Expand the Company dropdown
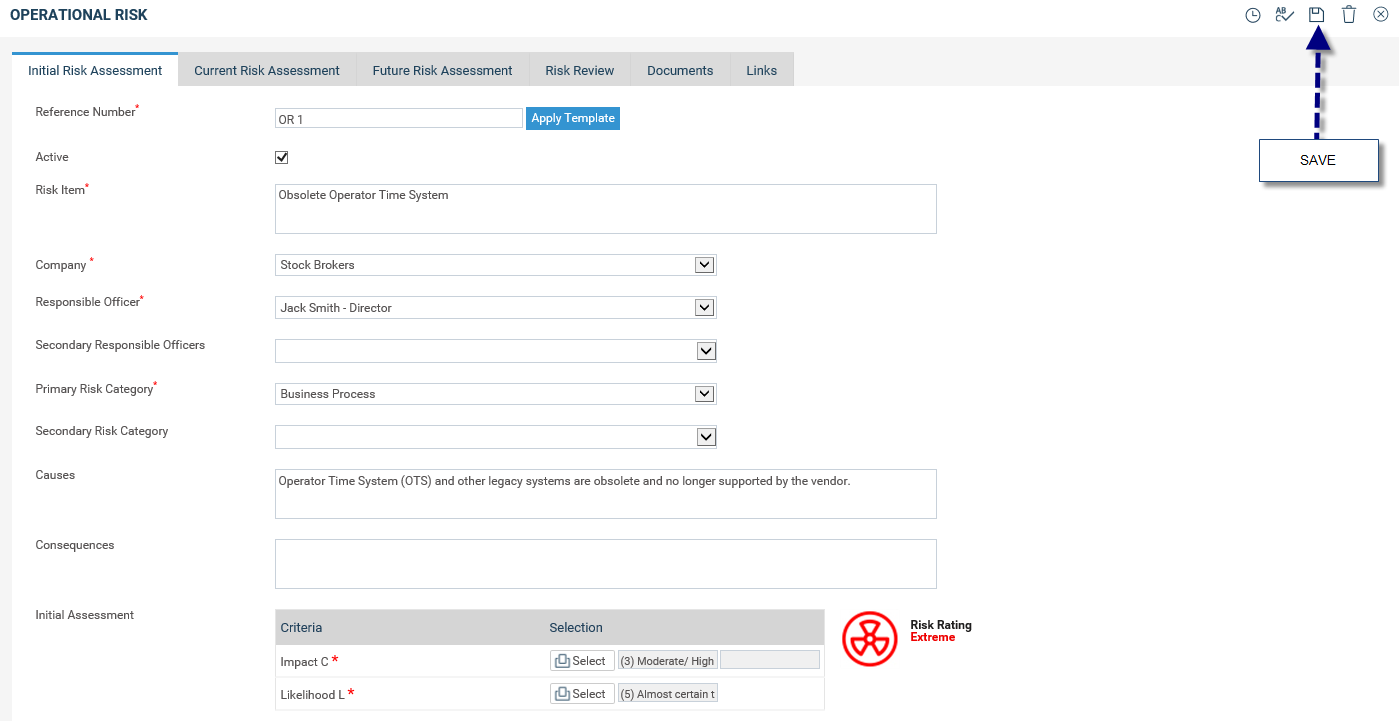Viewport: 1399px width, 721px height. point(704,265)
